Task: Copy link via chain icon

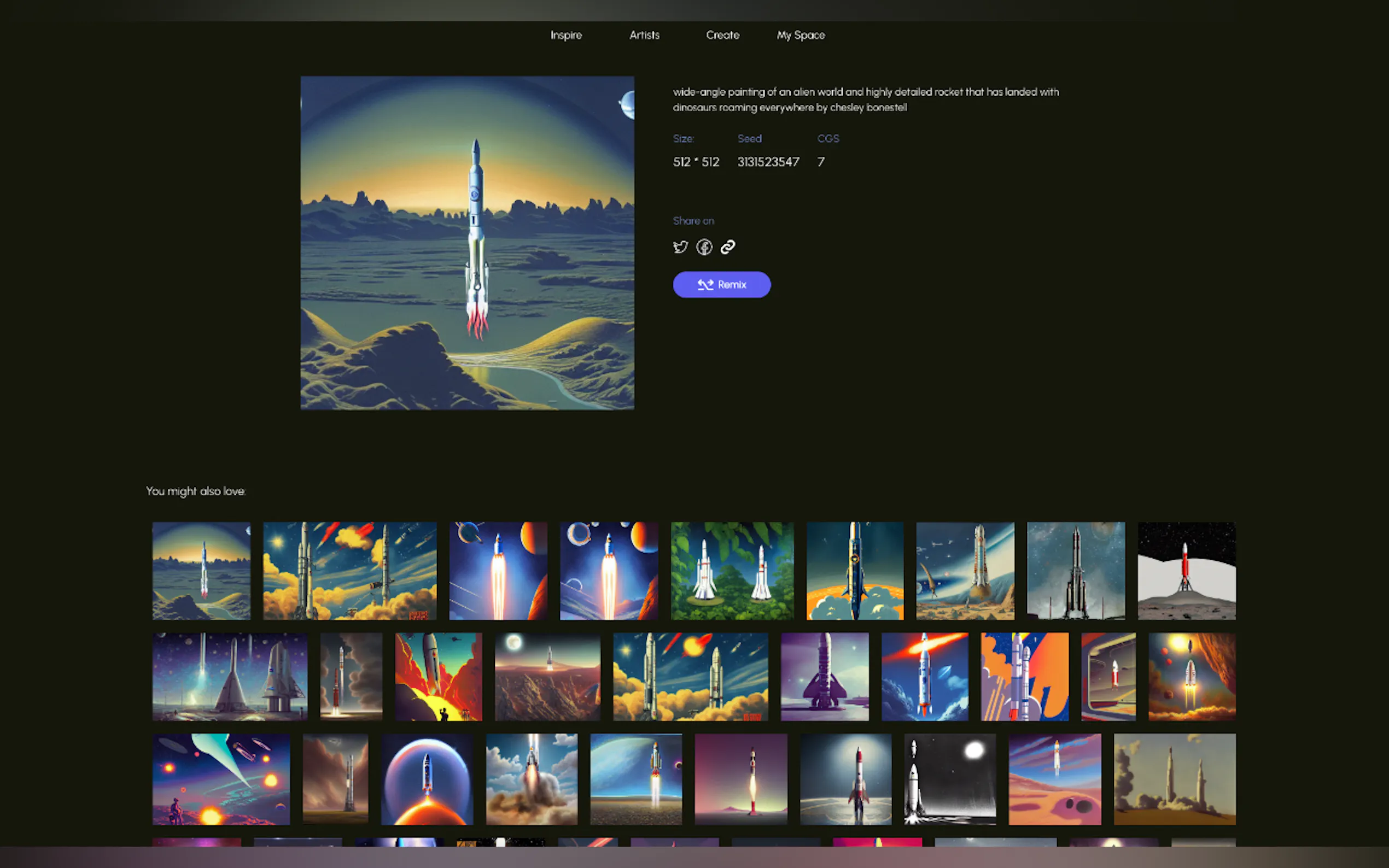Action: click(x=727, y=247)
